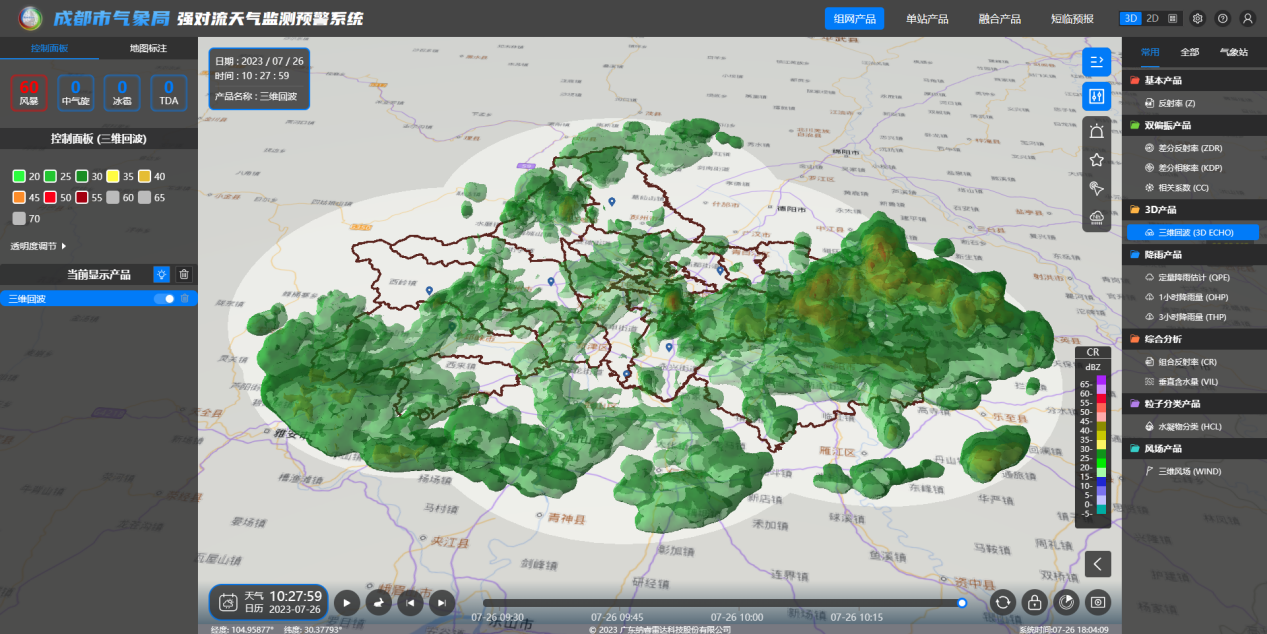The height and width of the screenshot is (634, 1267).
Task: Switch the view mode to 2D
Action: 1152,18
